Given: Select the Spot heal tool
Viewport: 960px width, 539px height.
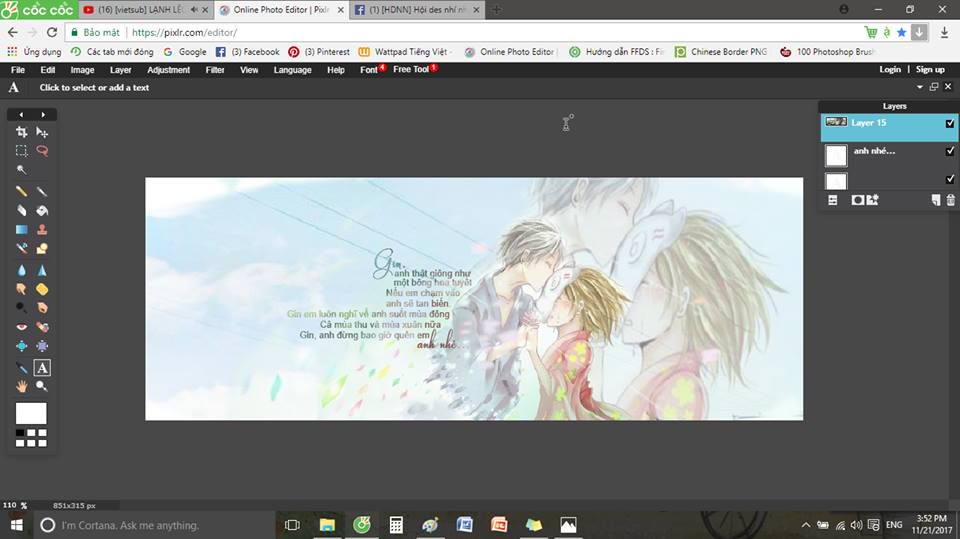Looking at the screenshot, I should pos(42,326).
